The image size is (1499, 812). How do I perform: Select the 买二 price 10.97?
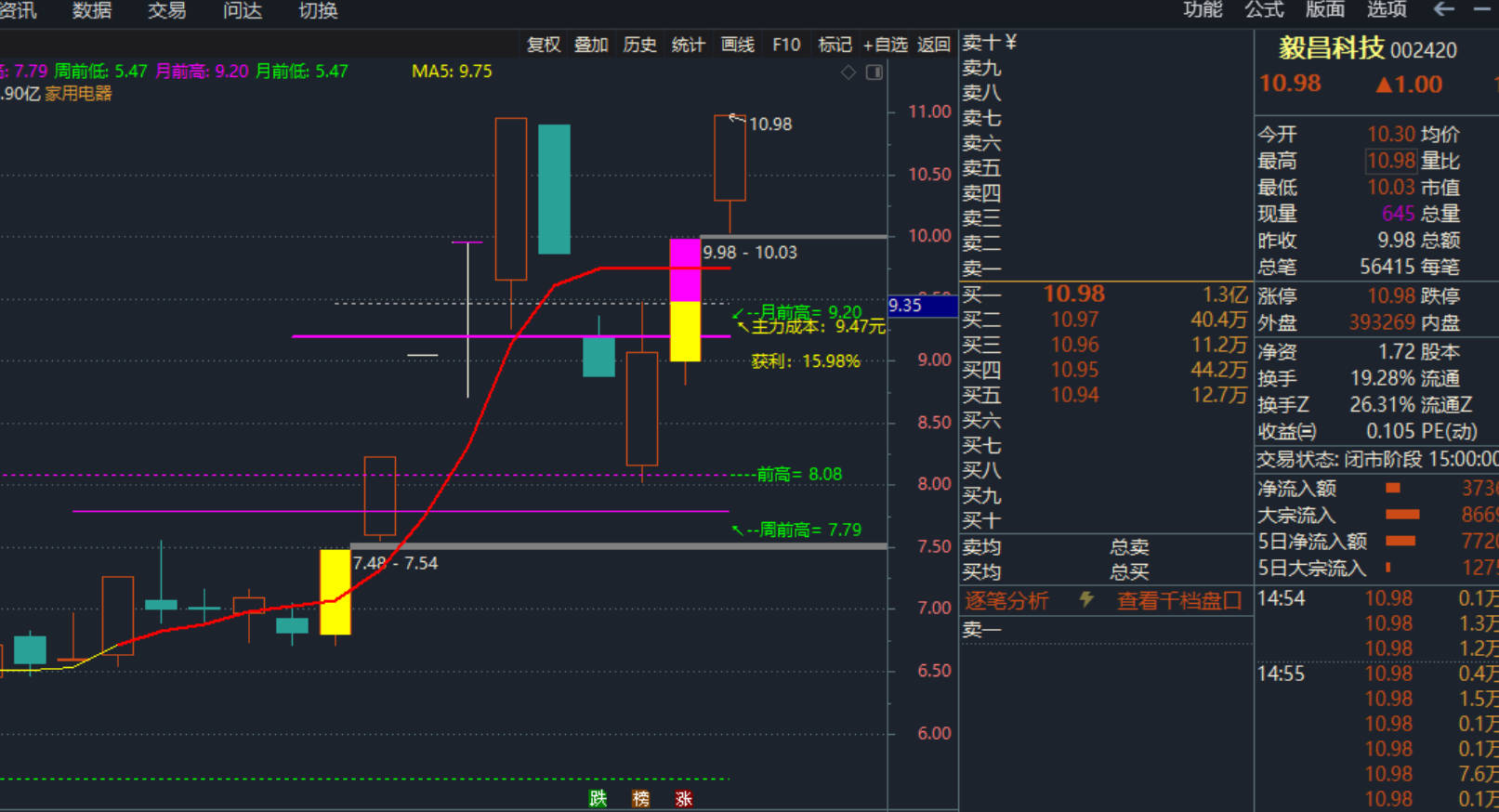pyautogui.click(x=1074, y=320)
